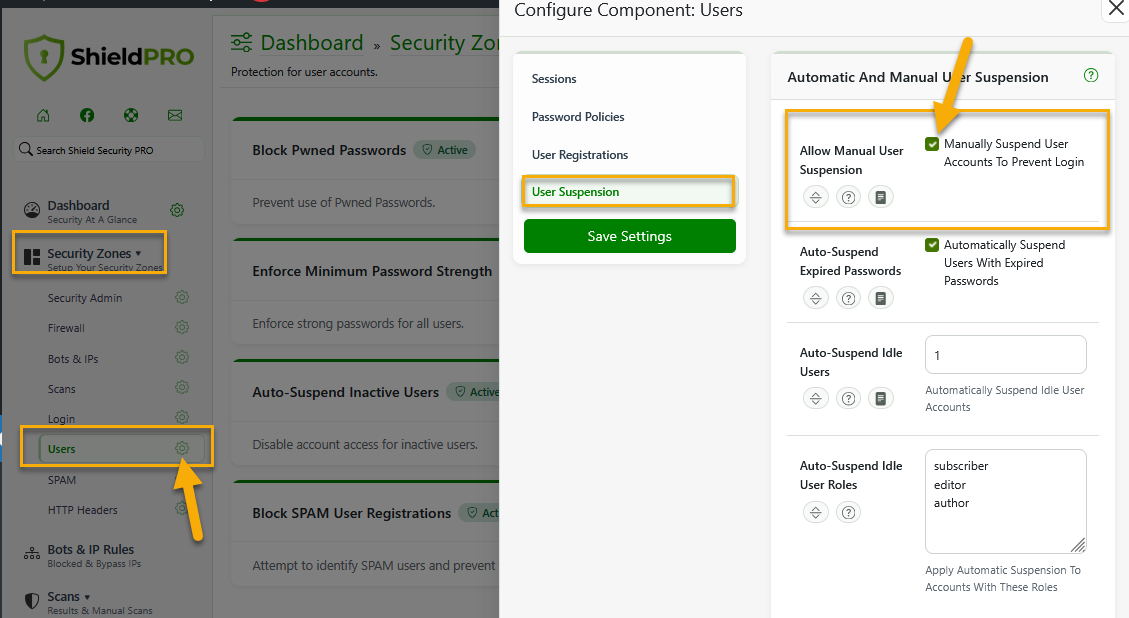Click the home icon in sidebar
Image resolution: width=1129 pixels, height=618 pixels.
[43, 115]
